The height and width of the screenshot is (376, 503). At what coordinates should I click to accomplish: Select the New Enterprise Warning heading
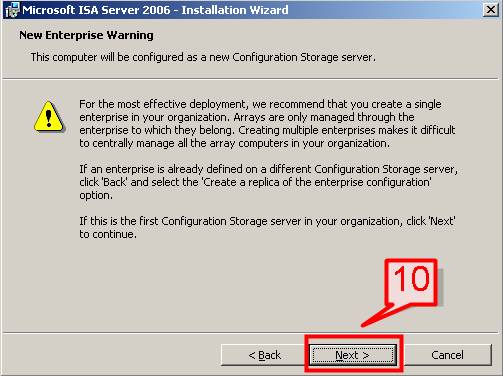[86, 35]
